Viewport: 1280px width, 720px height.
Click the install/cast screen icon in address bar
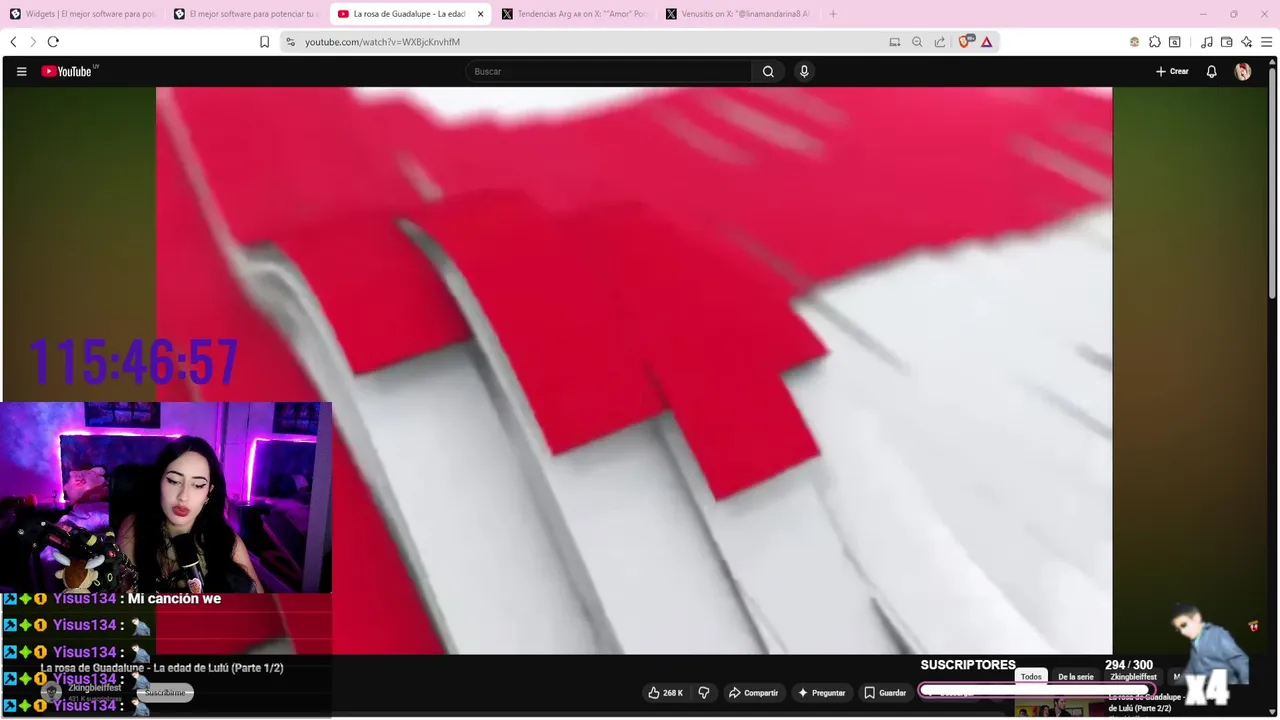894,42
